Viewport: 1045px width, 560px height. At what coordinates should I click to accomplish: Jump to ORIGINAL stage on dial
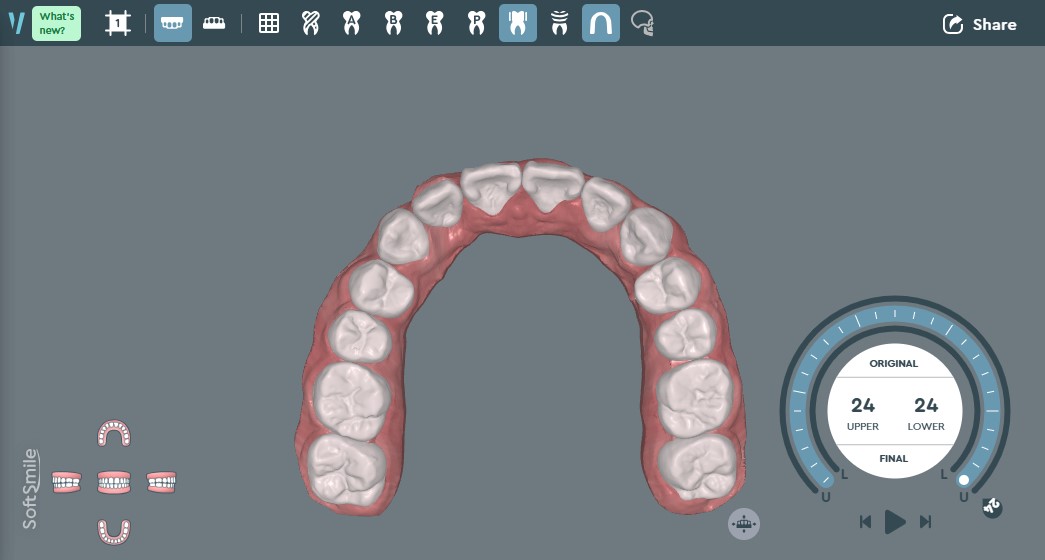click(x=894, y=364)
